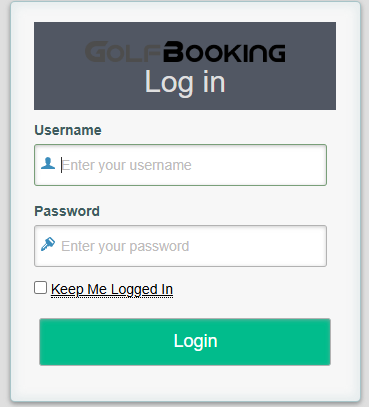The width and height of the screenshot is (369, 407).
Task: Click the key icon in Password field
Action: point(48,244)
